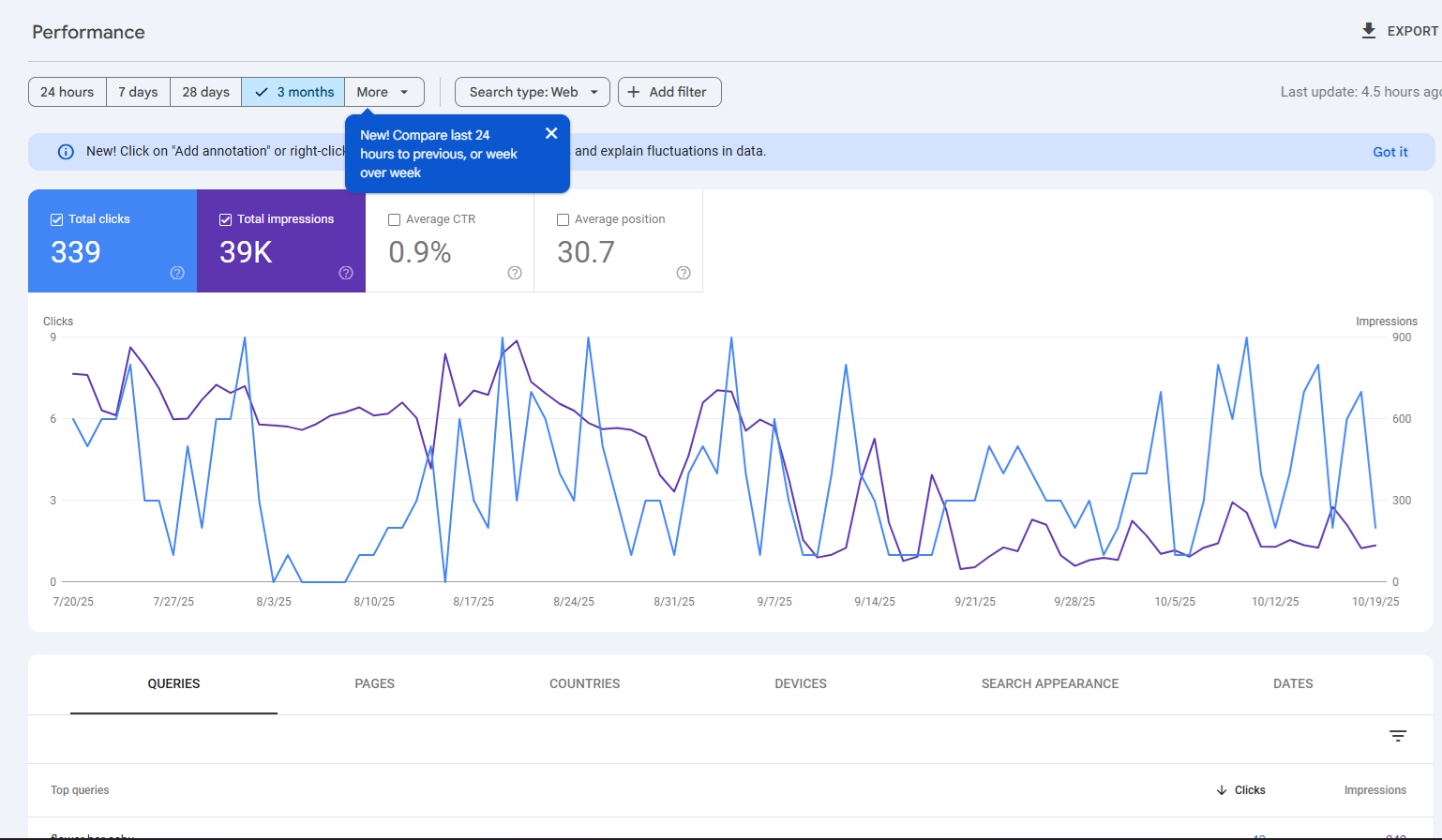Viewport: 1442px width, 840px height.
Task: Click the info icon in annotation banner
Action: click(x=66, y=152)
